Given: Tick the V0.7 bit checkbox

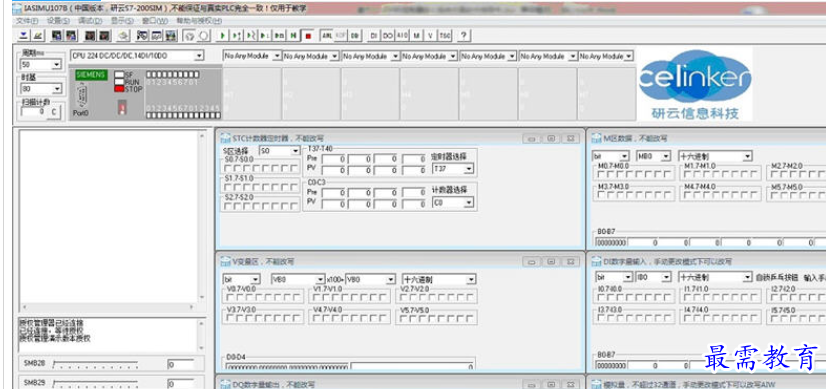Looking at the screenshot, I should (230, 297).
